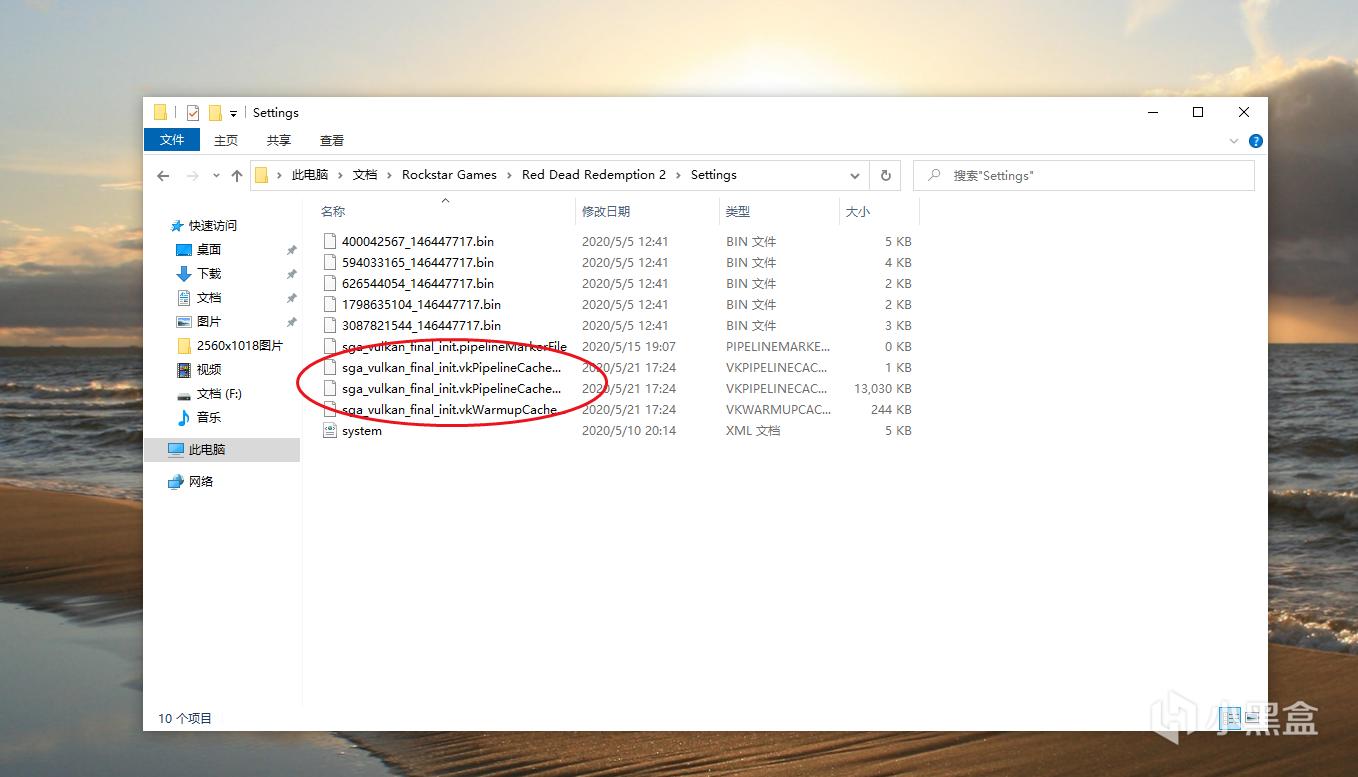Screen dimensions: 1358x777
Task: Click the Settings window title bar folder icon
Action: (x=160, y=113)
